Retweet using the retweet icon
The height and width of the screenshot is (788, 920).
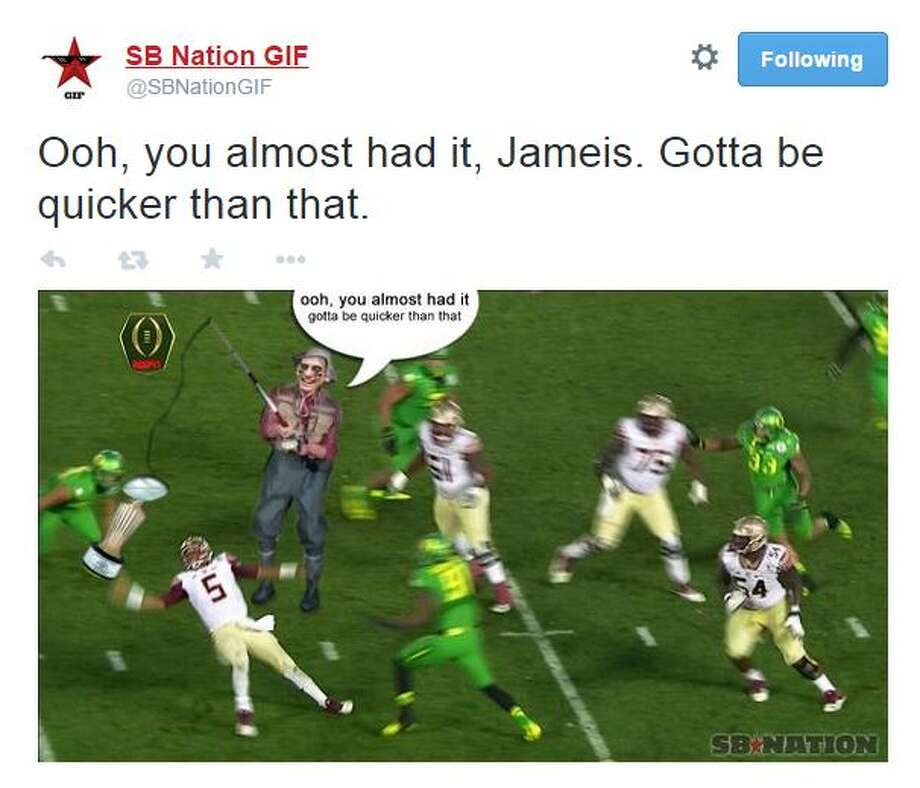point(133,259)
